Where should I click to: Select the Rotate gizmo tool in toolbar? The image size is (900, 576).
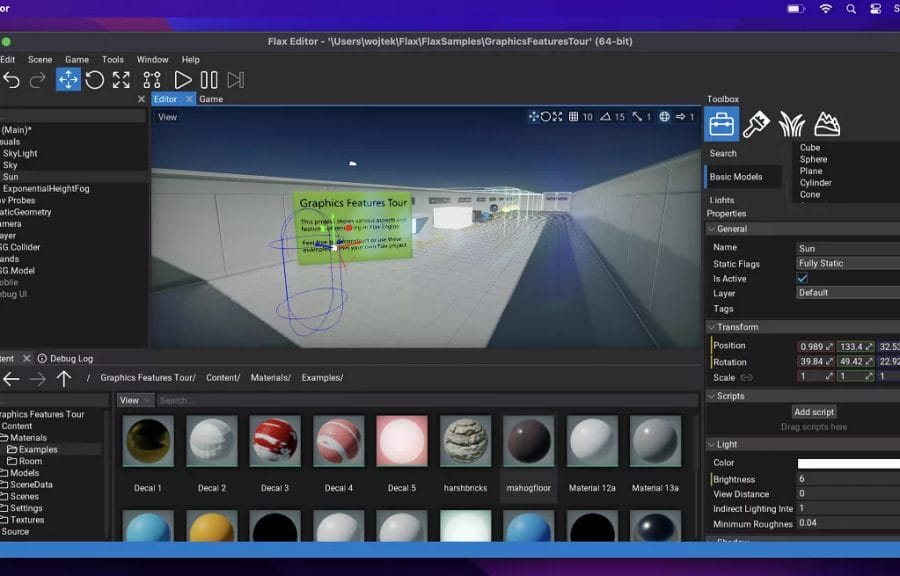pos(95,80)
